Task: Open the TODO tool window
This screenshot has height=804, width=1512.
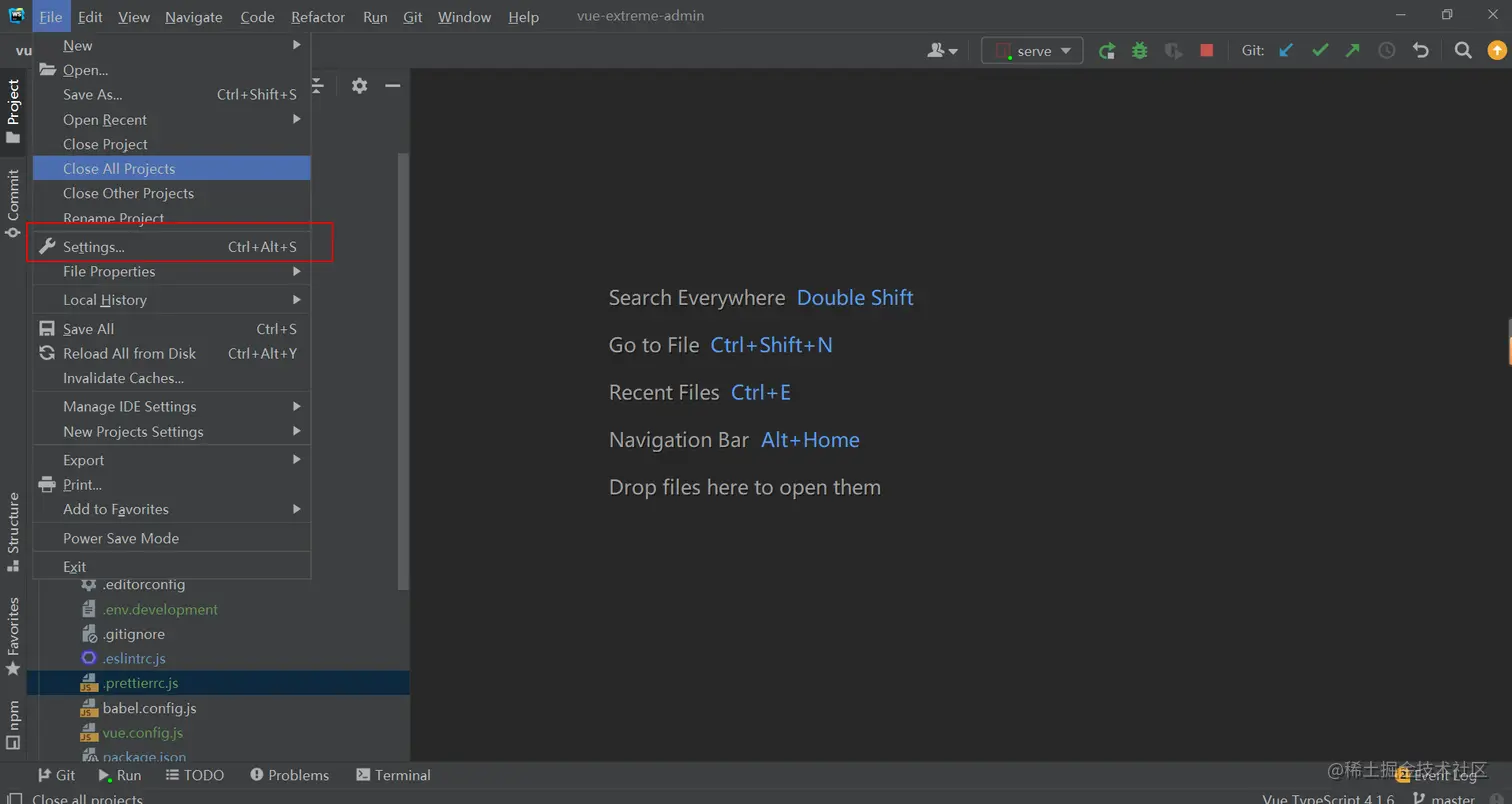Action: tap(194, 775)
